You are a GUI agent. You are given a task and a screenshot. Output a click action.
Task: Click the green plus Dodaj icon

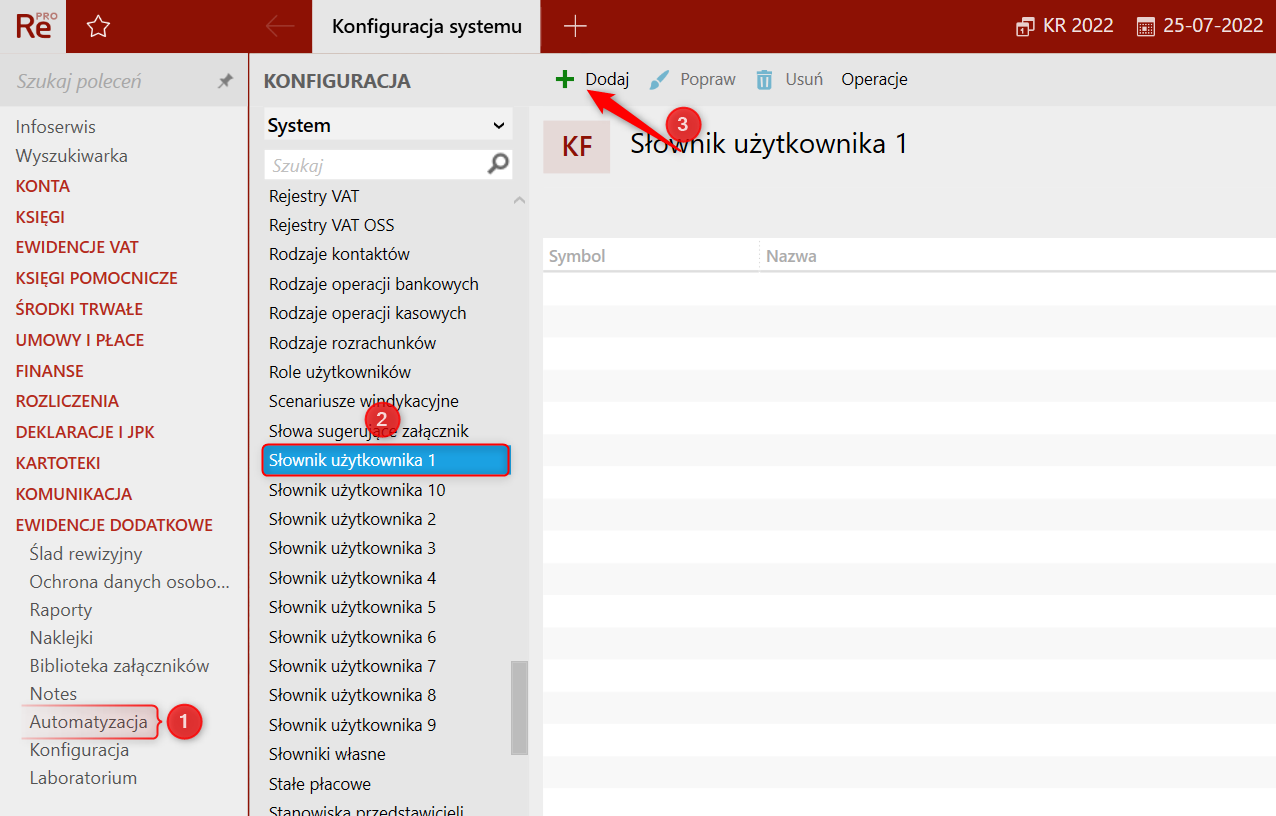click(565, 79)
